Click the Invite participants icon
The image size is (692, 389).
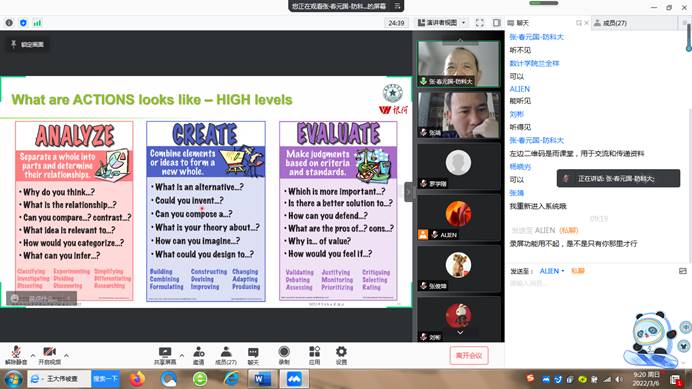point(199,355)
